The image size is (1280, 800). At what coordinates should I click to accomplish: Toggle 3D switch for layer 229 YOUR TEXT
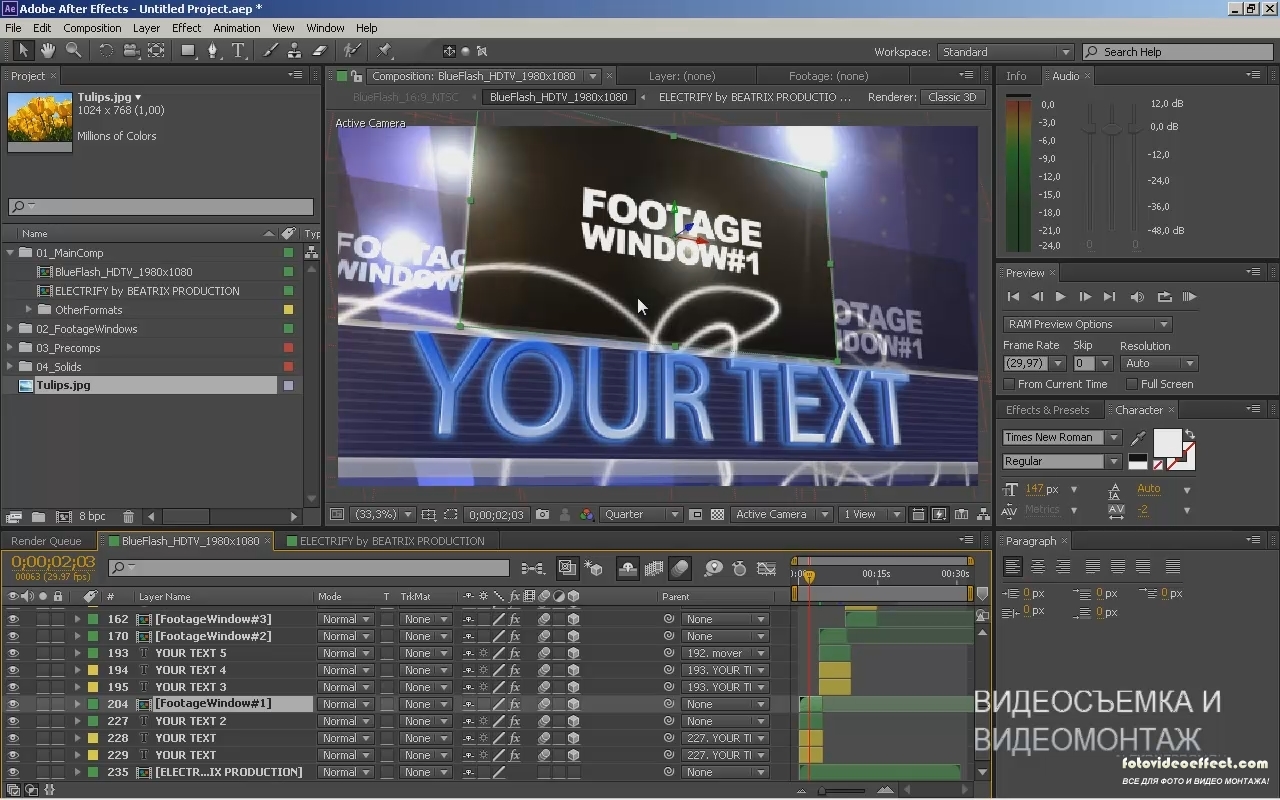click(x=573, y=755)
